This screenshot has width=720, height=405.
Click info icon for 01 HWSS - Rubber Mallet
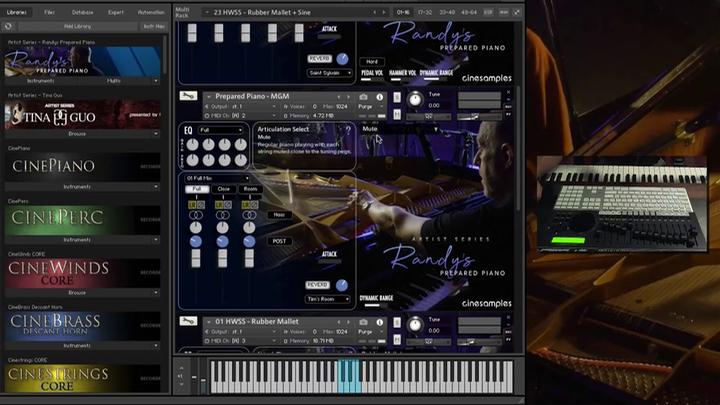point(380,322)
